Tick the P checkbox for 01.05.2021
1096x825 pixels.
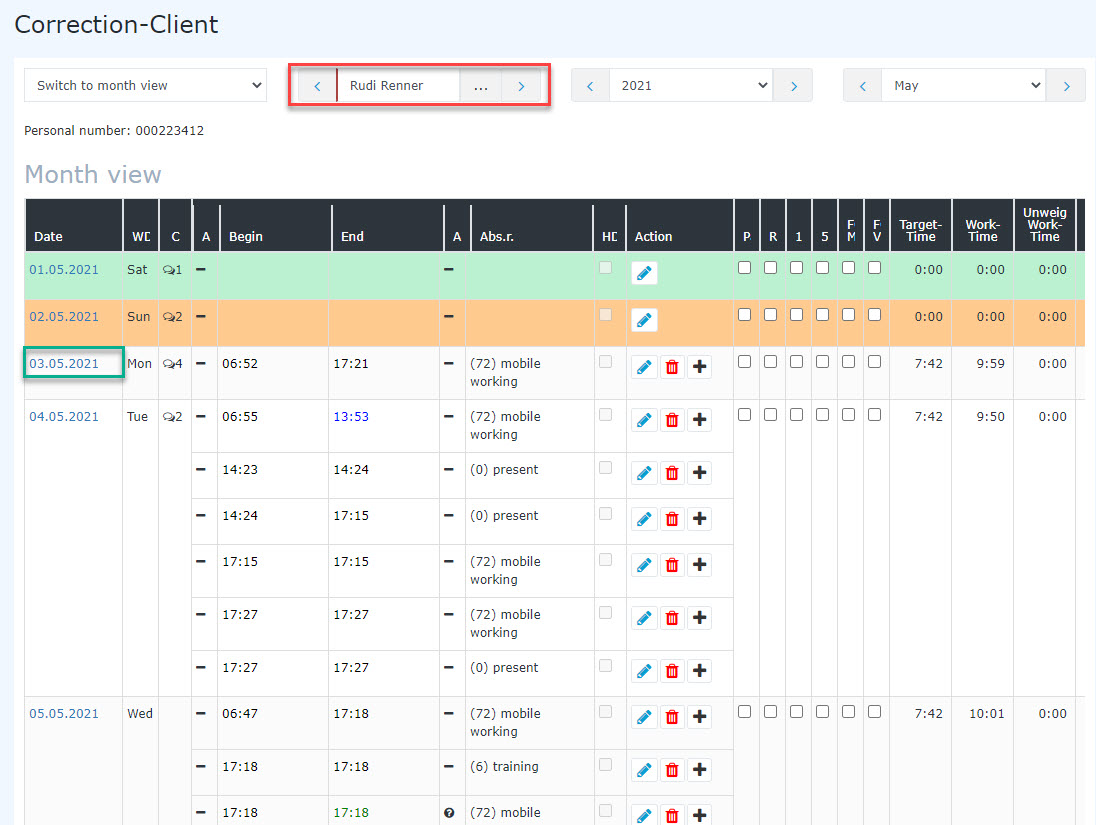(744, 268)
